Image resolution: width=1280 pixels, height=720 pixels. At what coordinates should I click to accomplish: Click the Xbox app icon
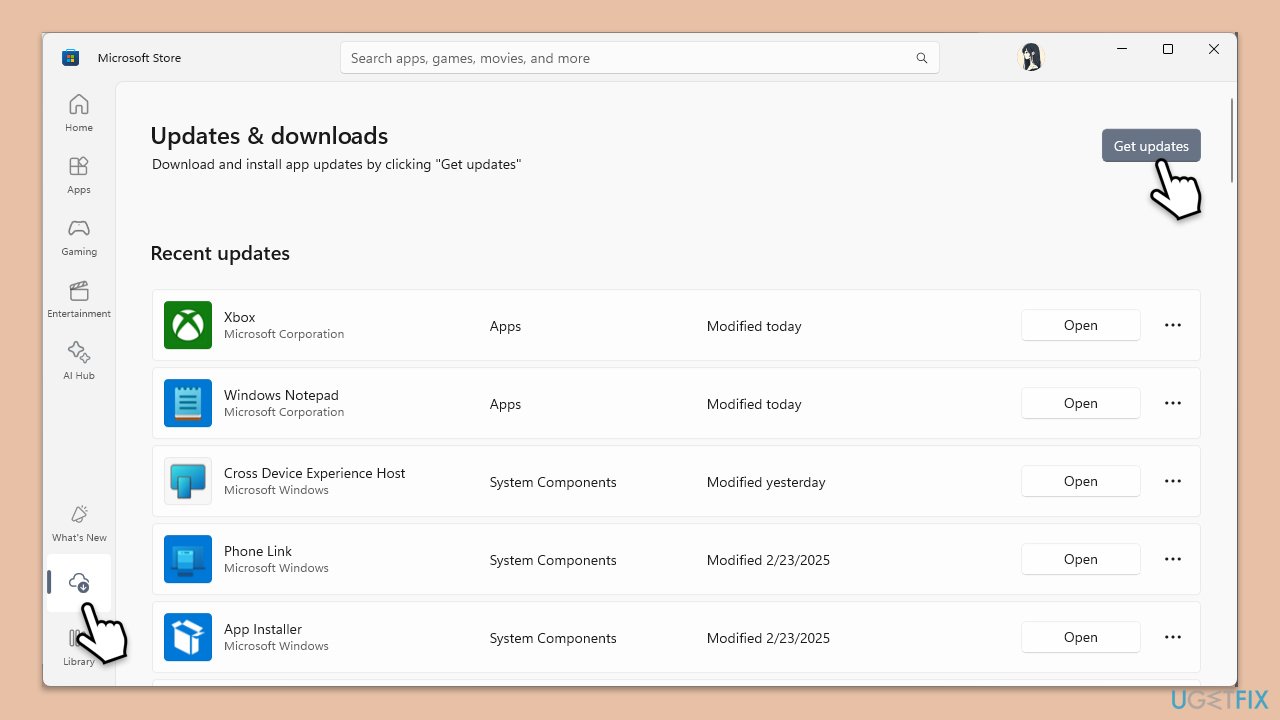(x=188, y=325)
